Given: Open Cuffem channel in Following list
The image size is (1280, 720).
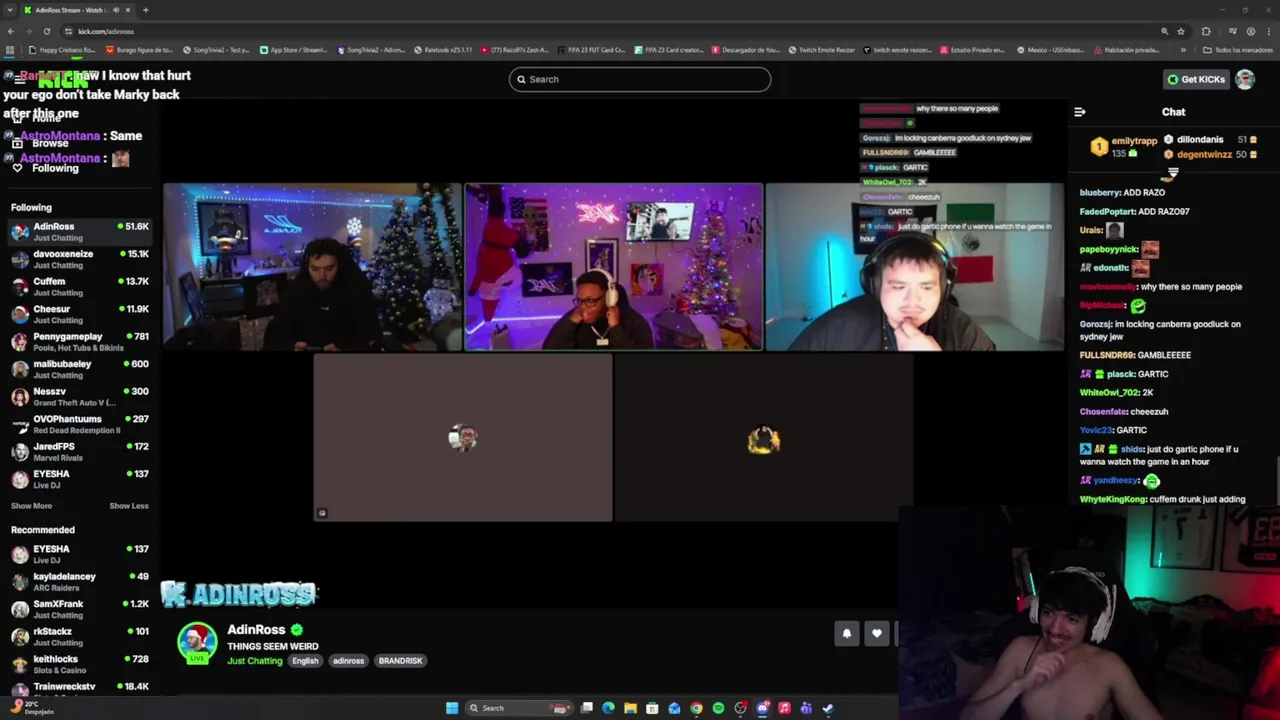Looking at the screenshot, I should [x=80, y=287].
